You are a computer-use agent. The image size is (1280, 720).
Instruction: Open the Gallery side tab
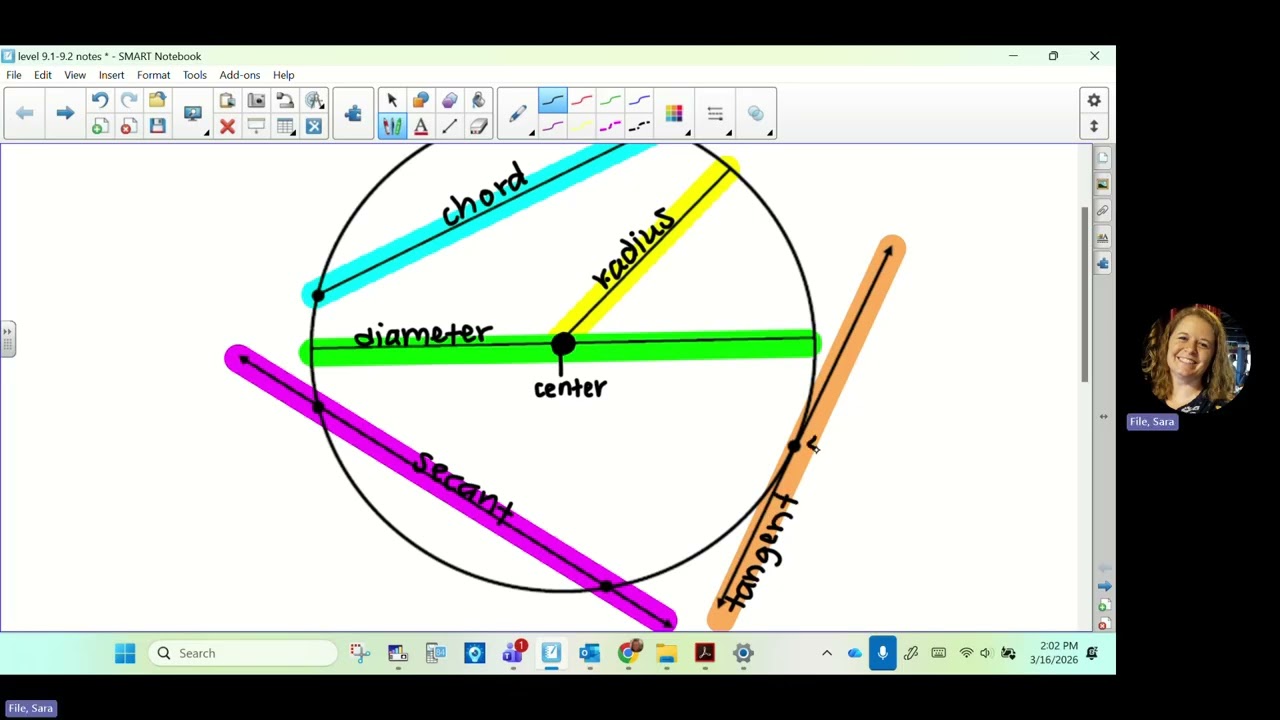tap(1103, 184)
